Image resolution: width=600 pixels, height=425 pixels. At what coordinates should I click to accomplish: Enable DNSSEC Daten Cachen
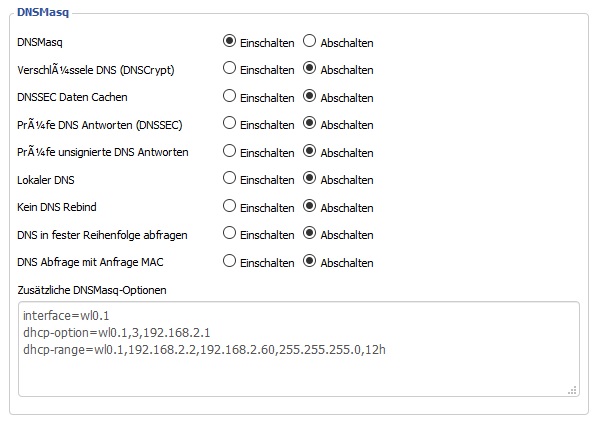tap(229, 97)
